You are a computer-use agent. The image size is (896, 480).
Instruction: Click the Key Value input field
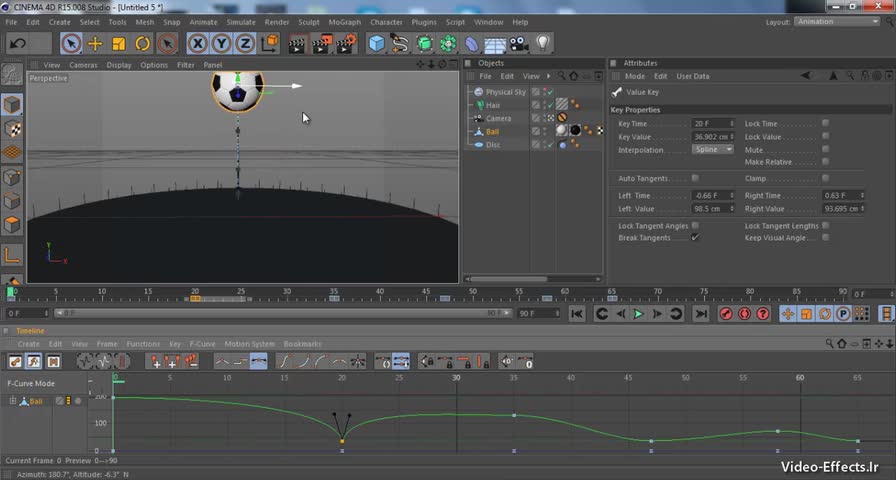click(x=710, y=137)
